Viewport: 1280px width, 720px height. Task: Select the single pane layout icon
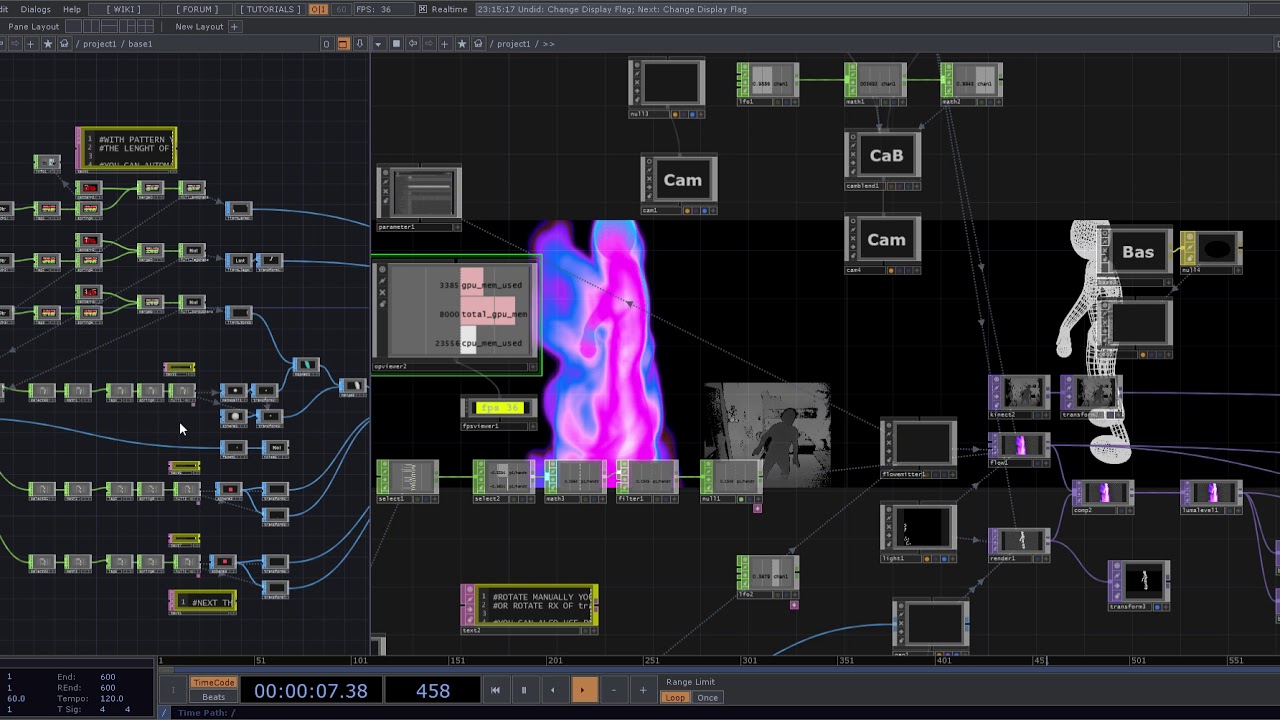point(74,26)
